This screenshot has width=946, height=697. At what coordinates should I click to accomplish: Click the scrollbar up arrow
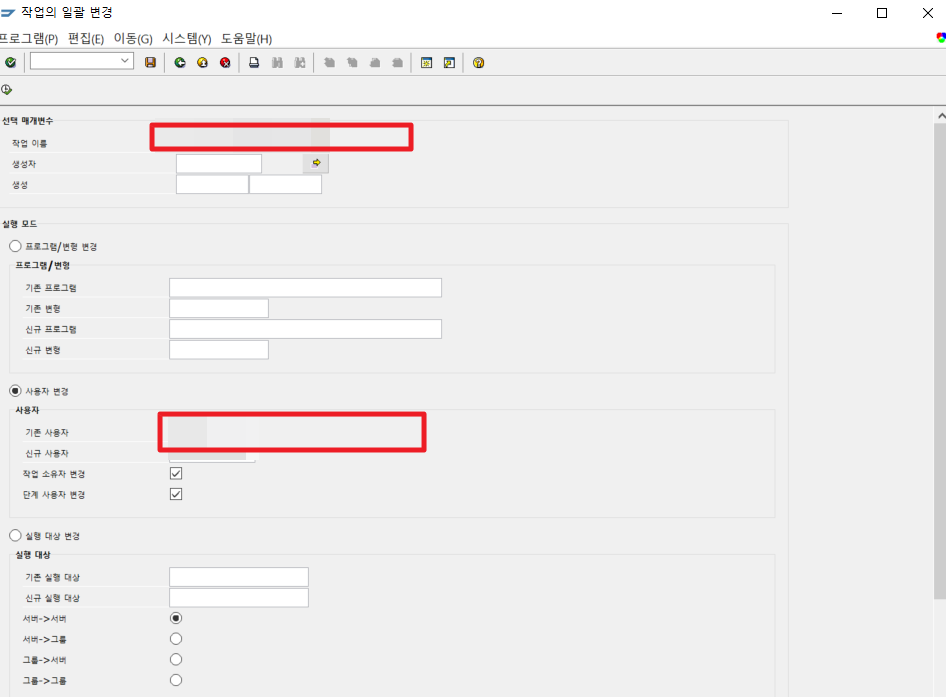[x=941, y=115]
